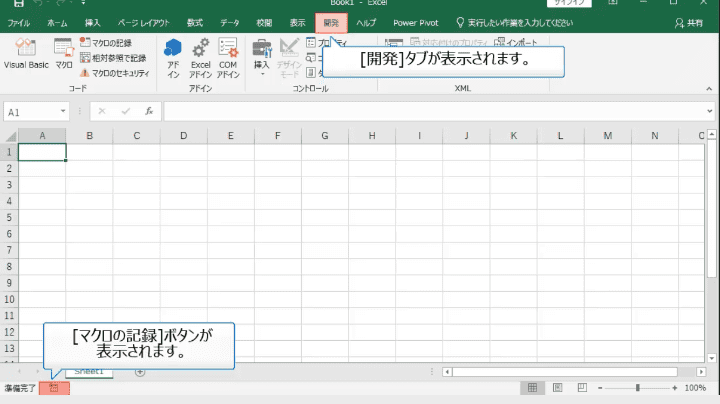Open the ページレイアウト tab
Screen dimensions: 720x404
[143, 23]
